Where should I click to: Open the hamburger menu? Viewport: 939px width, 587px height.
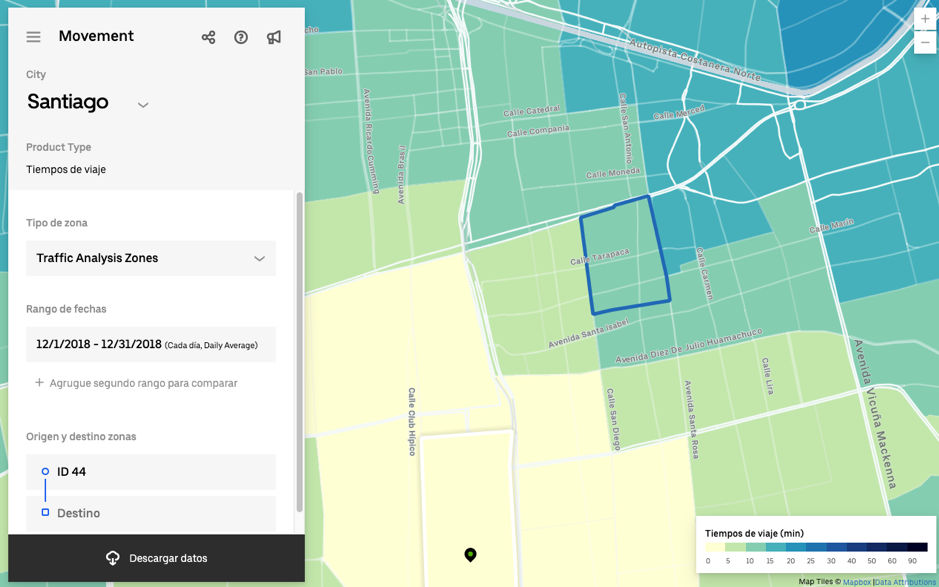coord(33,37)
